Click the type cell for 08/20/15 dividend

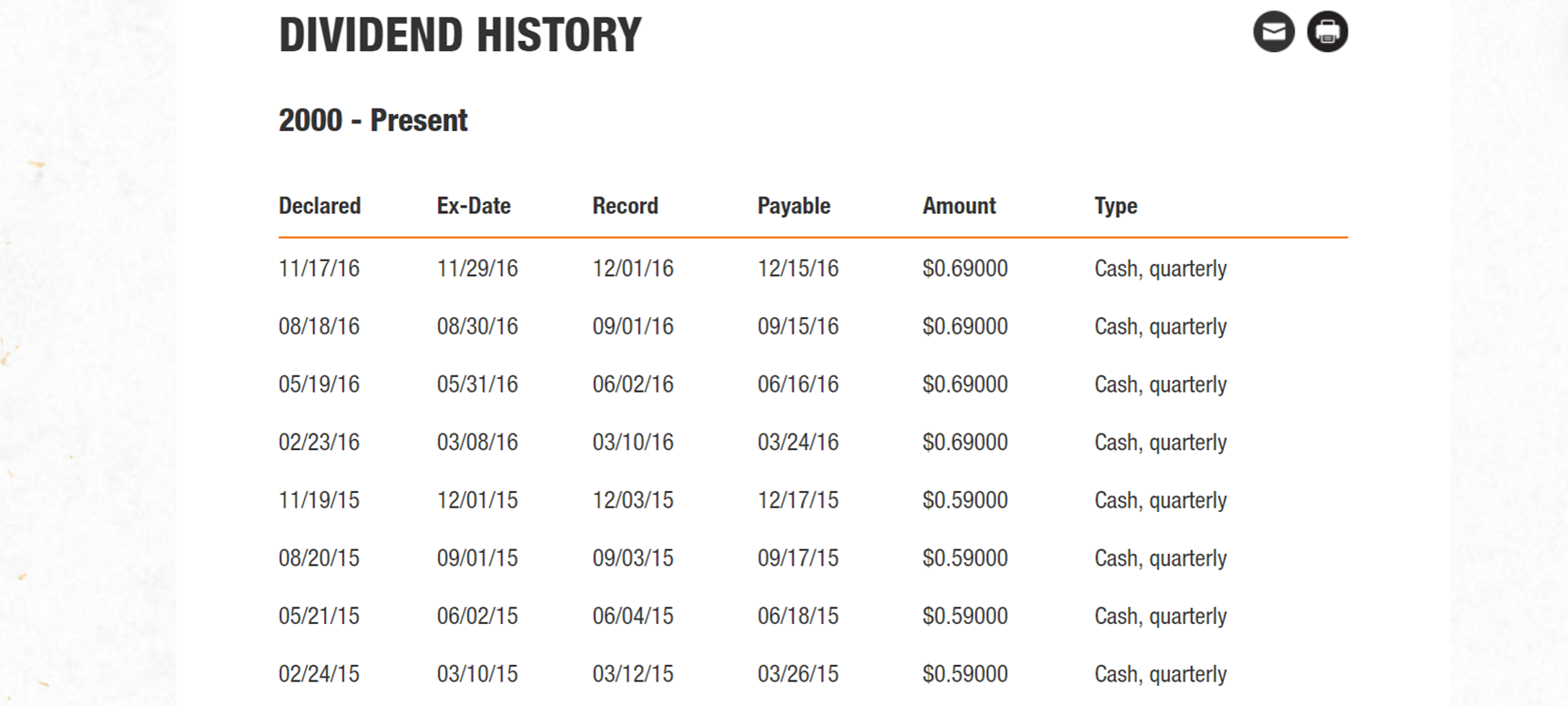point(1160,558)
